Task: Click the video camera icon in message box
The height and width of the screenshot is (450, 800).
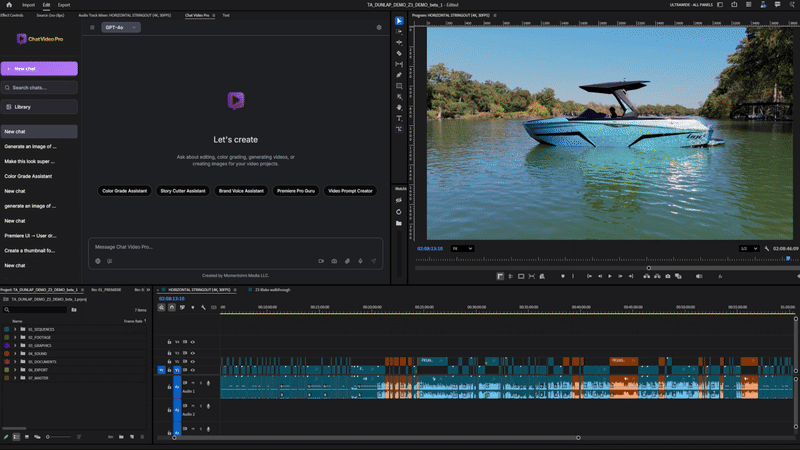Action: 321,261
